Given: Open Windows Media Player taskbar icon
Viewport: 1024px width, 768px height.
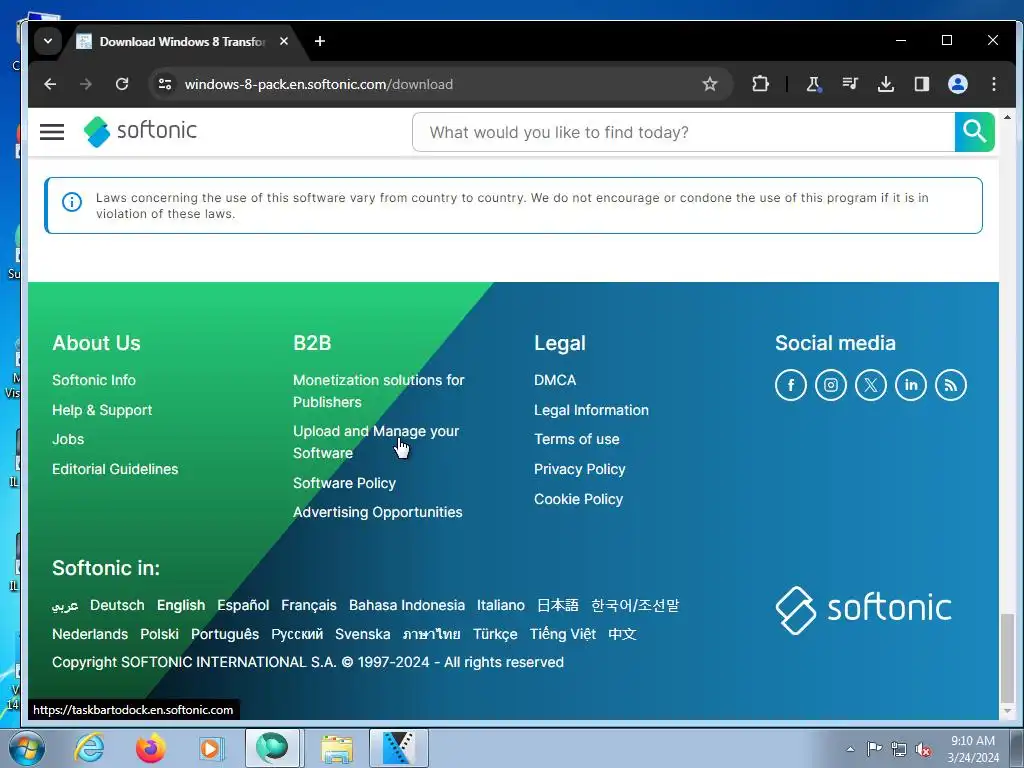Looking at the screenshot, I should (211, 748).
